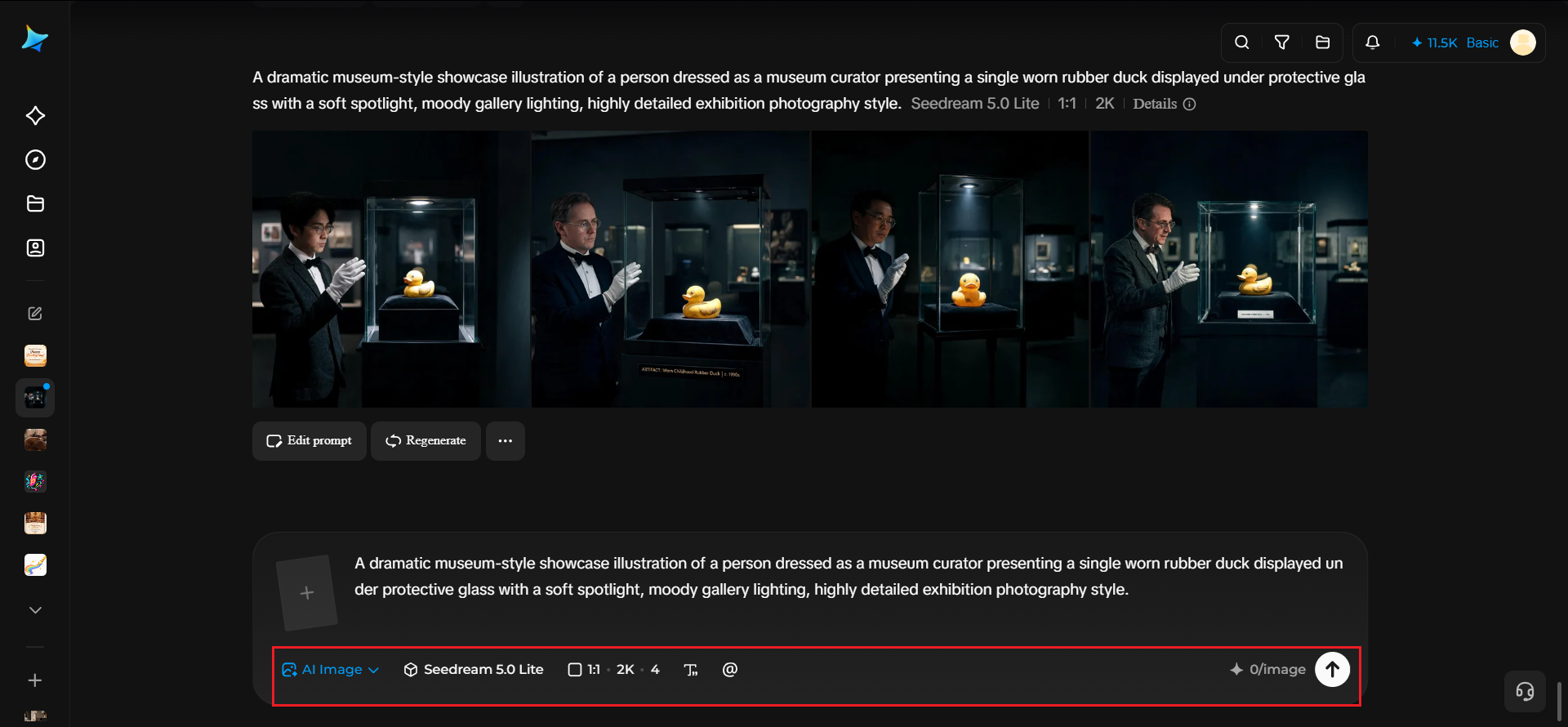This screenshot has height=727, width=1568.
Task: Start a new session with the pencil icon
Action: (x=35, y=314)
